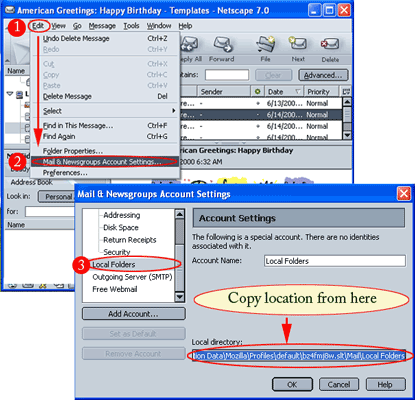Select the message dated 6/13/200
Image resolution: width=415 pixels, height=400 pixels.
pyautogui.click(x=261, y=103)
